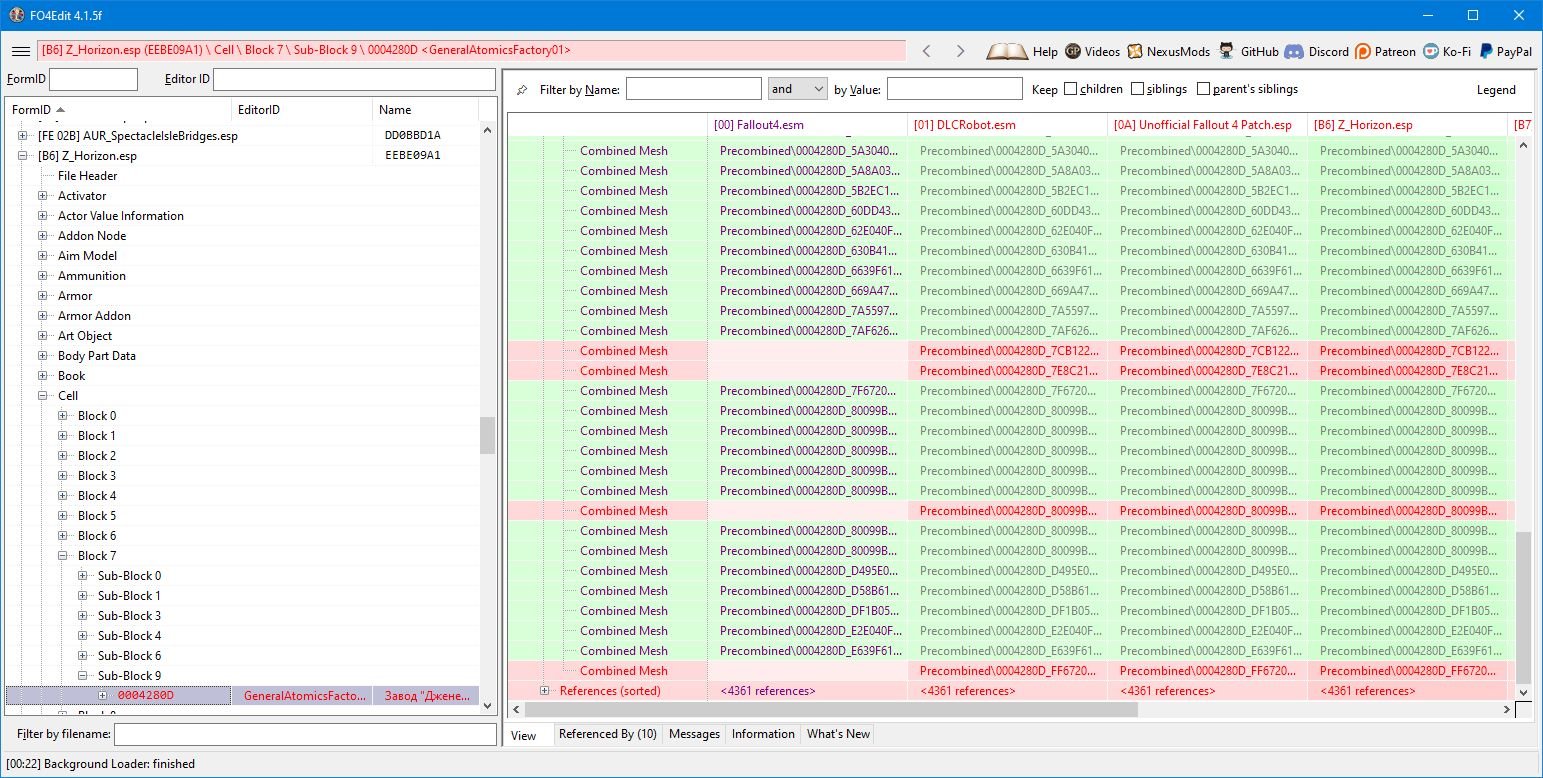The image size is (1543, 778).
Task: Click the Filter by filename input field
Action: point(305,735)
